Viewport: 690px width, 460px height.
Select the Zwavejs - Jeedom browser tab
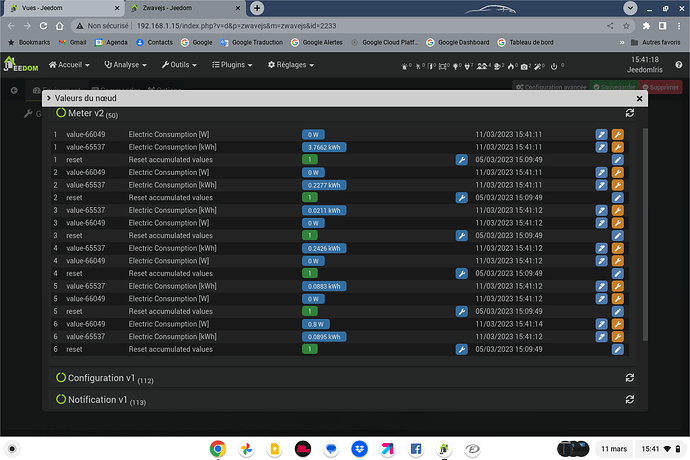[184, 8]
